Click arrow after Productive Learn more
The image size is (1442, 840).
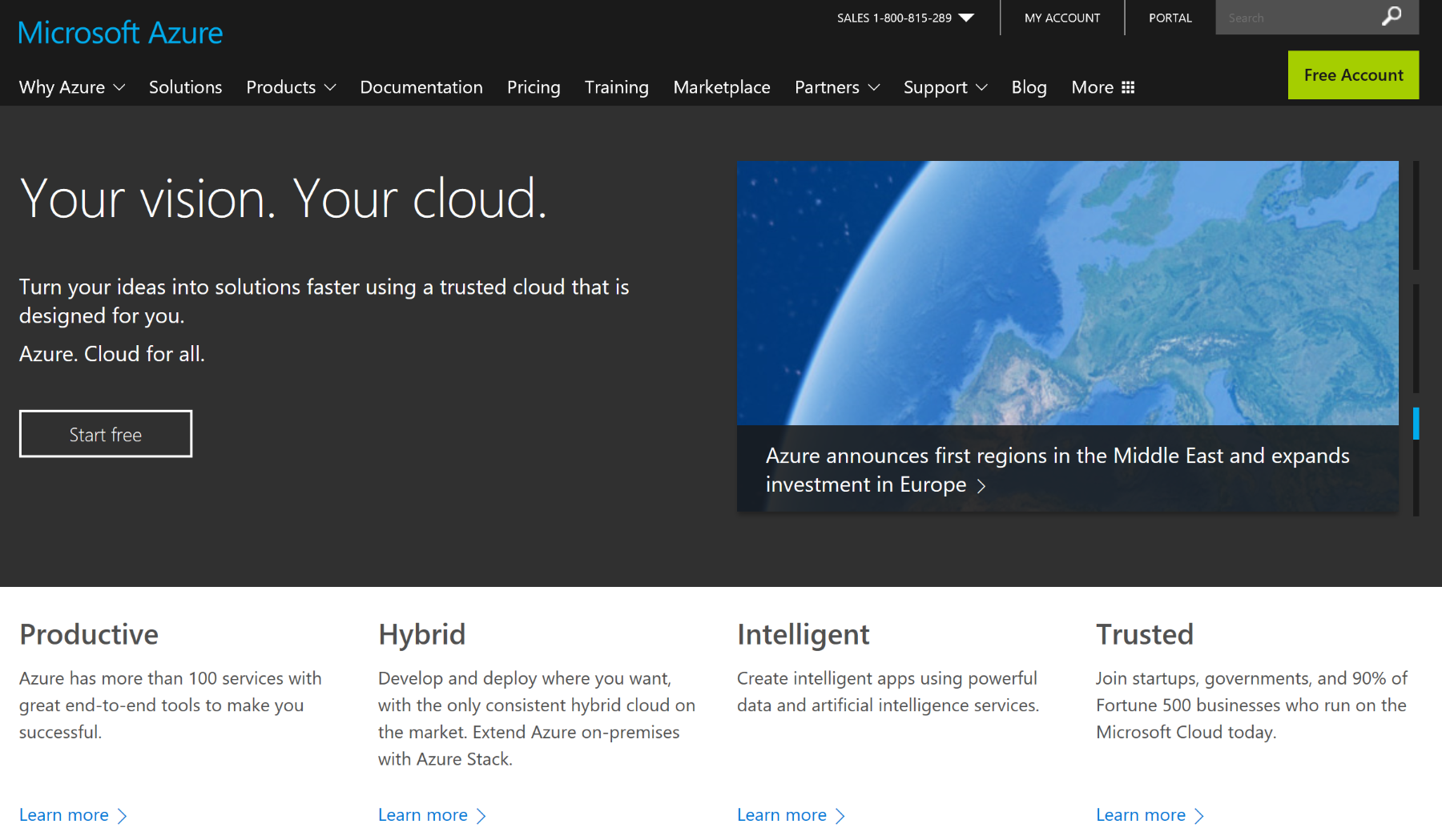point(123,816)
